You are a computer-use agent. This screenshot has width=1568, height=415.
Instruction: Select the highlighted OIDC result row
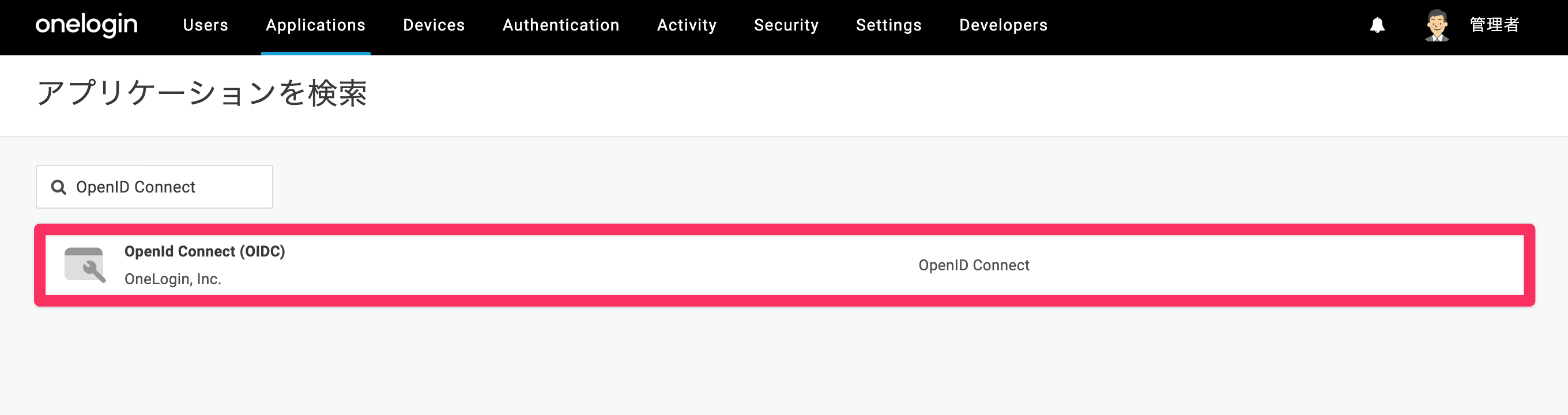pos(784,265)
